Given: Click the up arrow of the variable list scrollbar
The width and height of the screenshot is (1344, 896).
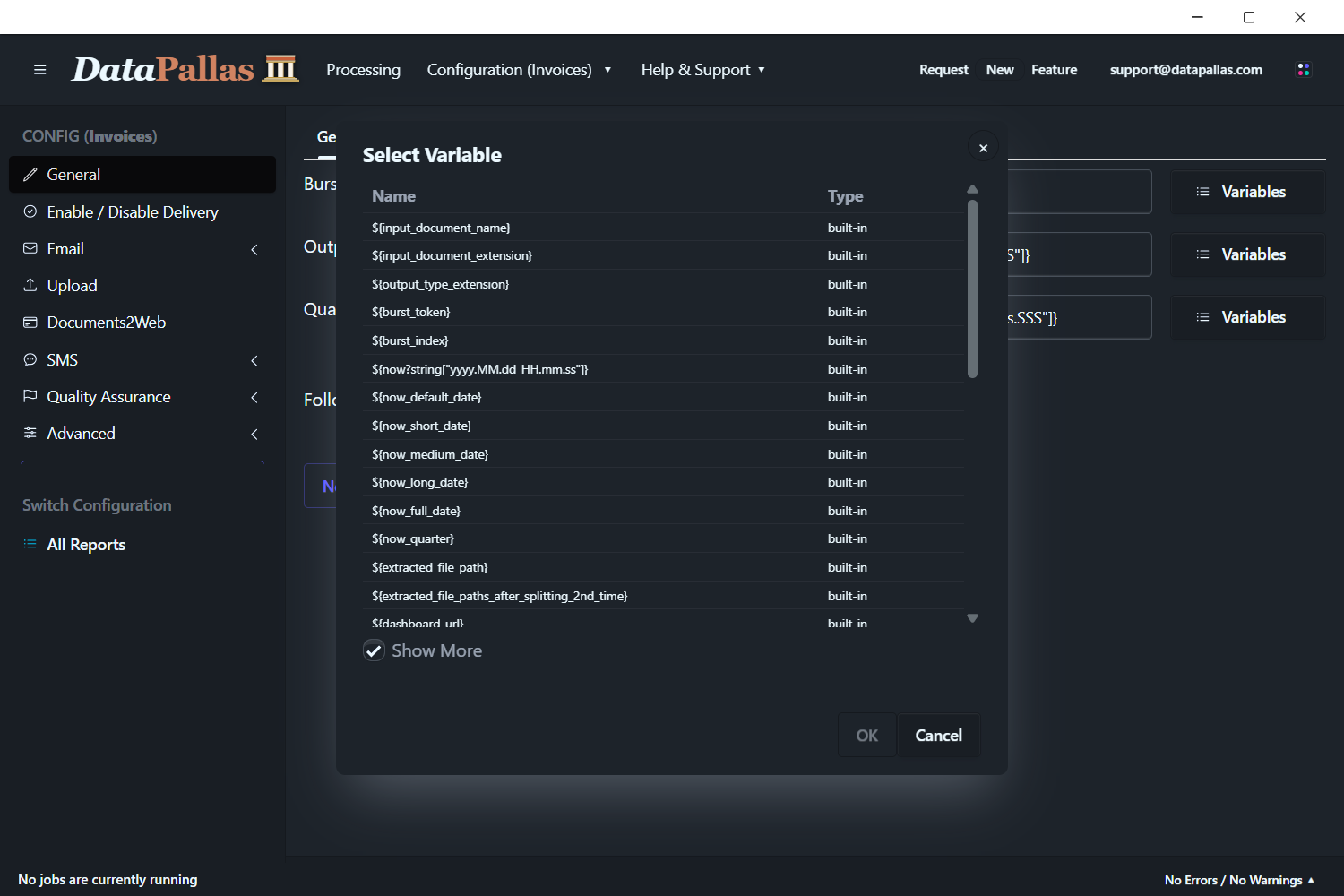Looking at the screenshot, I should (x=972, y=189).
